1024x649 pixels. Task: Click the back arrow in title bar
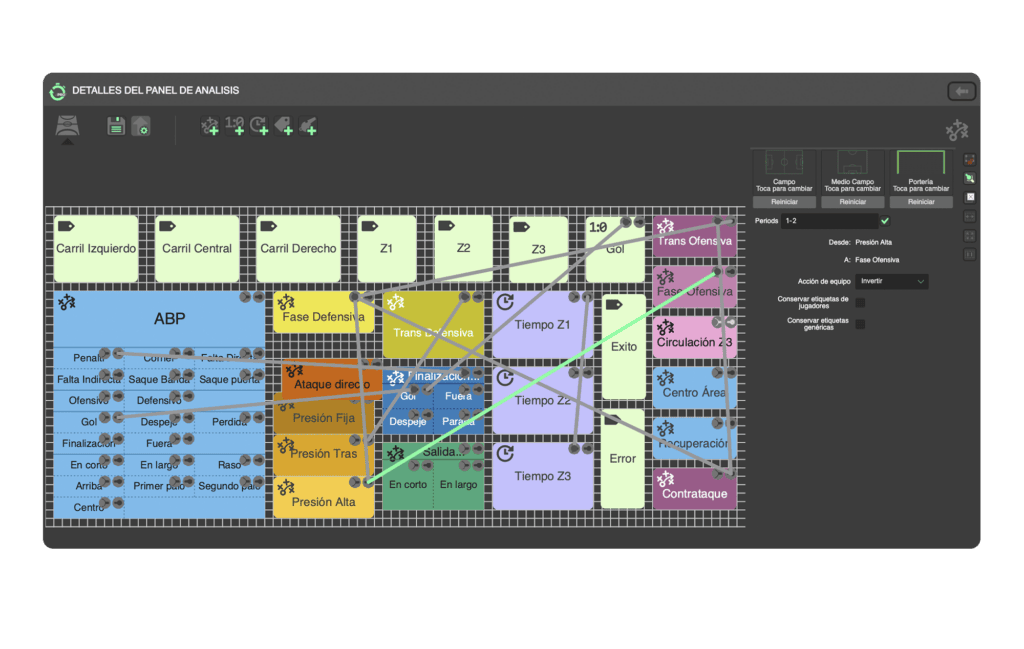[x=961, y=91]
